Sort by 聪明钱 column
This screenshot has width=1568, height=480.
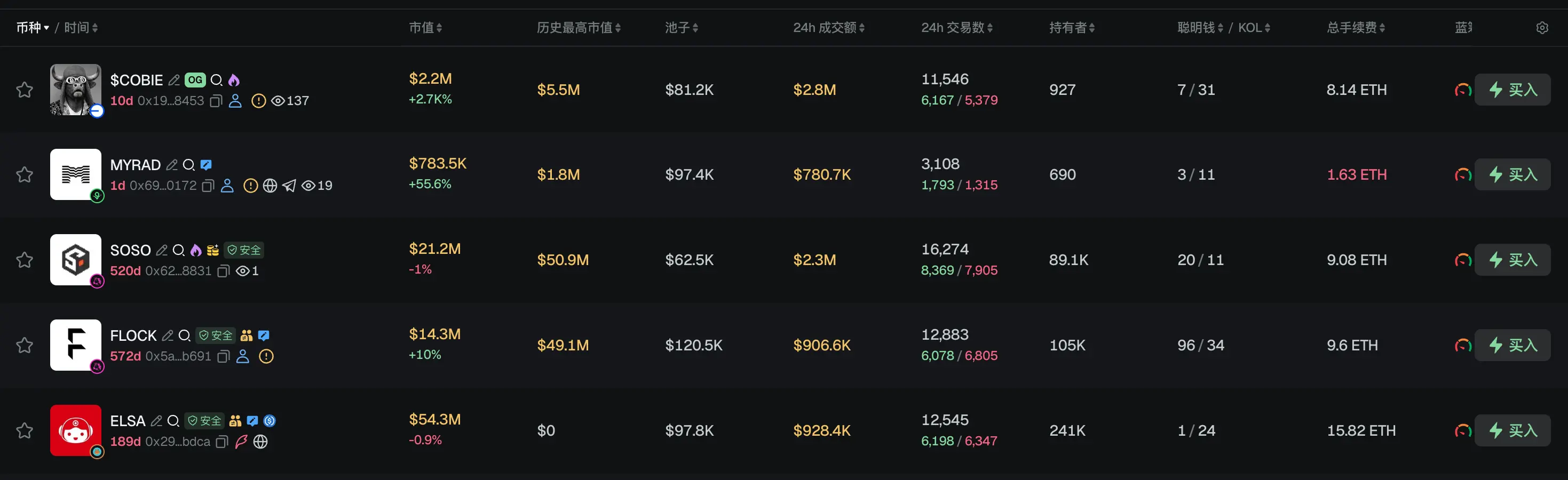(1200, 27)
